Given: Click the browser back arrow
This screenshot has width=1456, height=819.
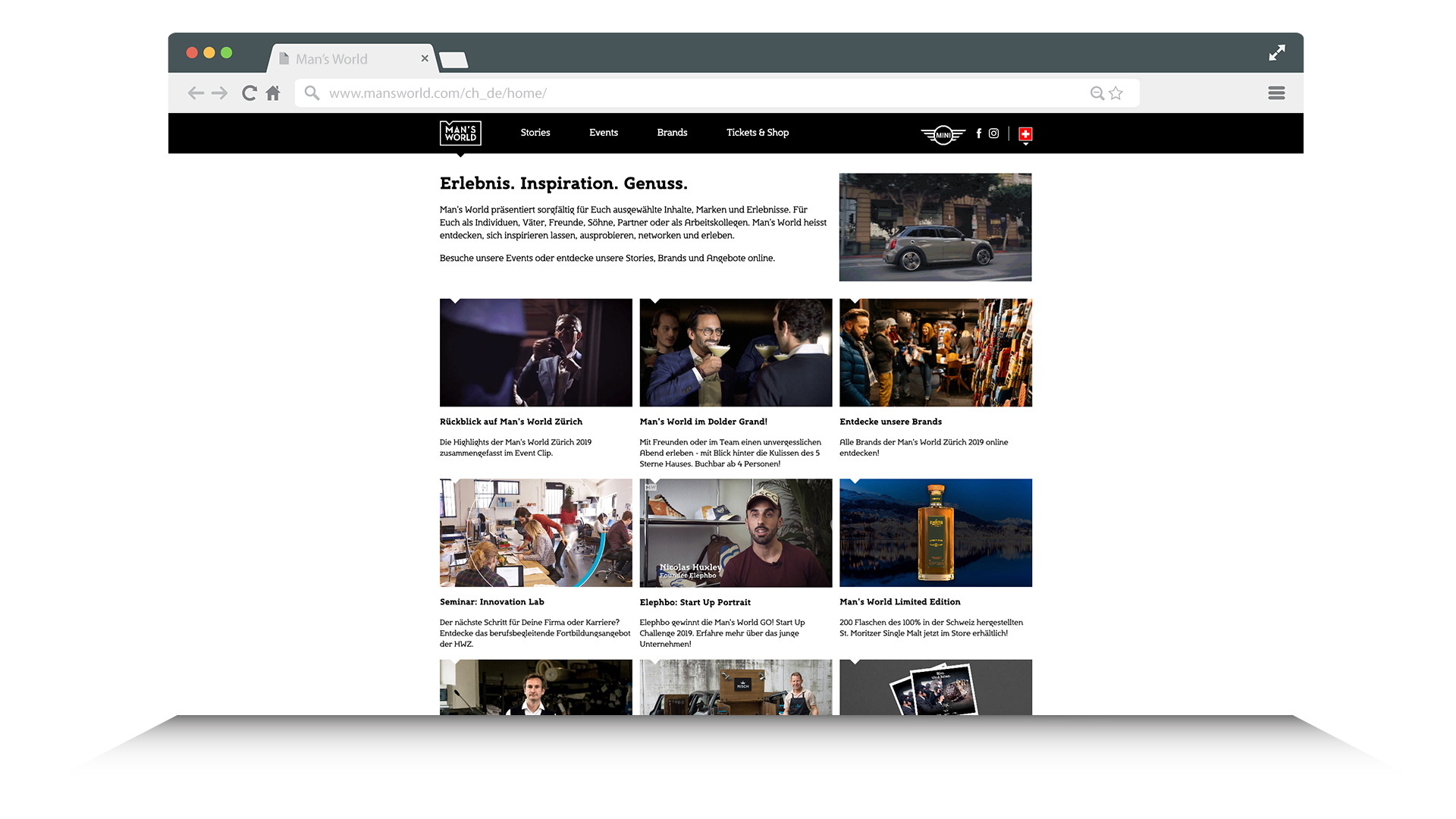Looking at the screenshot, I should pyautogui.click(x=196, y=93).
